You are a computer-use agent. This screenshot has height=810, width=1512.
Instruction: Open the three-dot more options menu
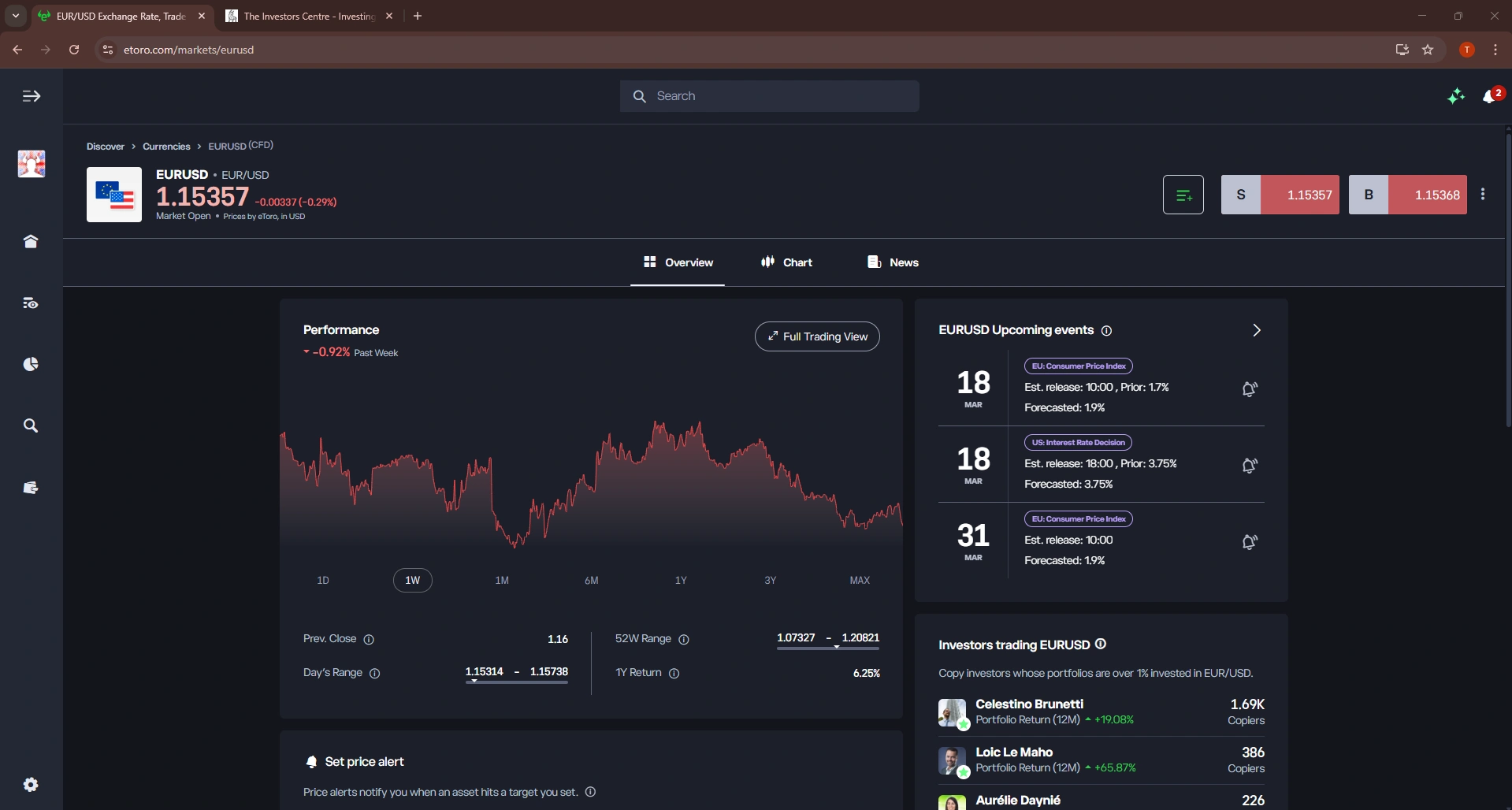coord(1483,194)
